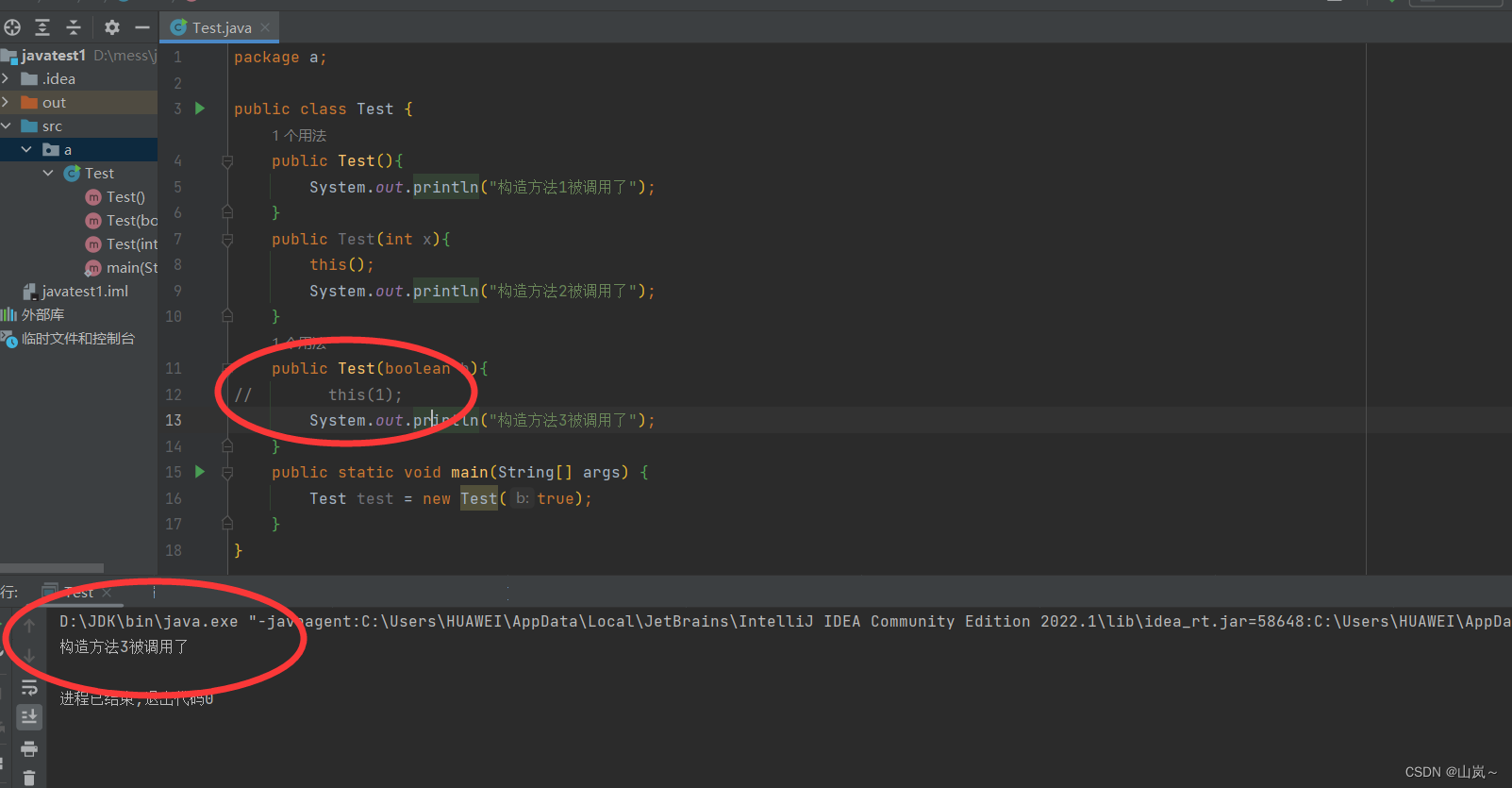Image resolution: width=1512 pixels, height=788 pixels.
Task: Click the closing fold marker at line 6
Action: coord(227,211)
